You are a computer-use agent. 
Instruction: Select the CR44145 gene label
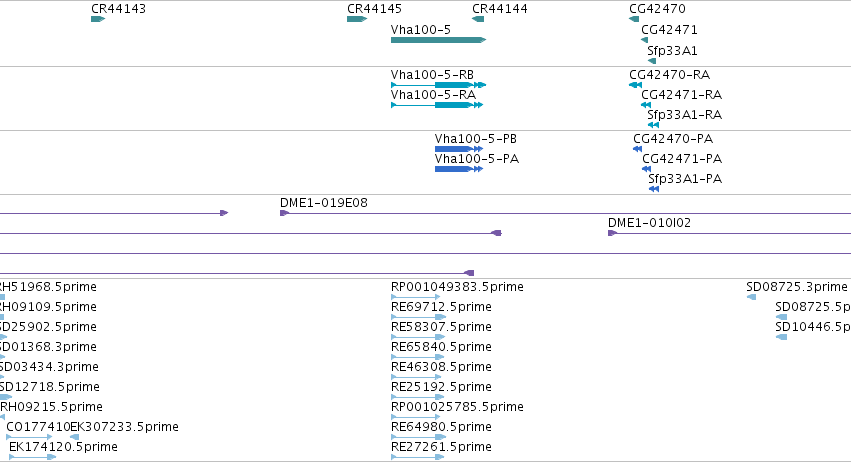[x=374, y=9]
